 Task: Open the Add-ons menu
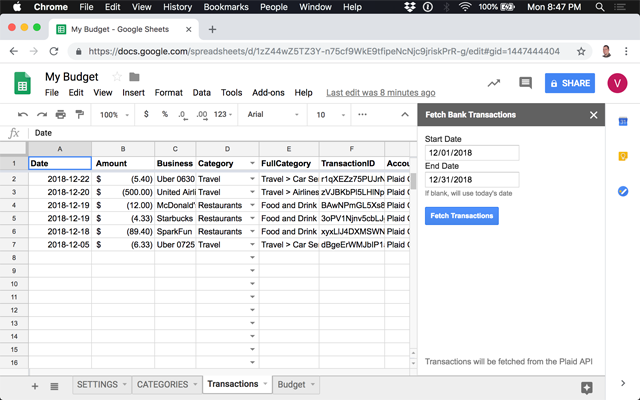[x=267, y=93]
